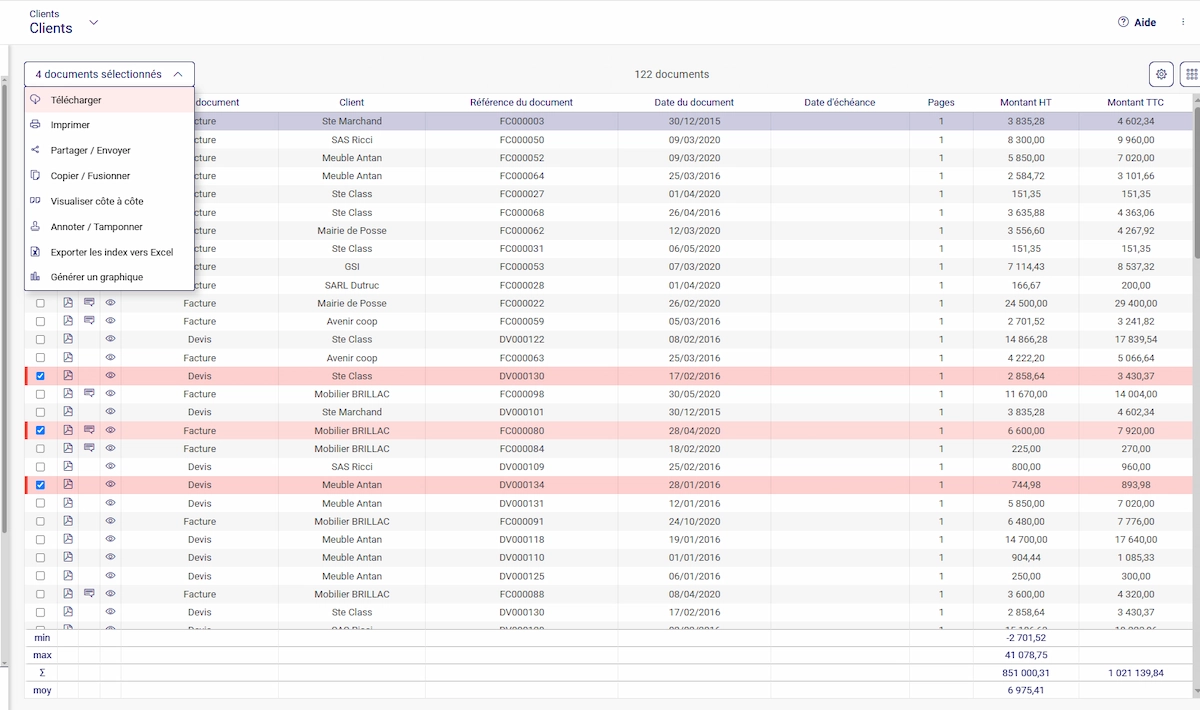Click the PDF icon for DV000118
Image resolution: width=1200 pixels, height=710 pixels.
[x=68, y=539]
